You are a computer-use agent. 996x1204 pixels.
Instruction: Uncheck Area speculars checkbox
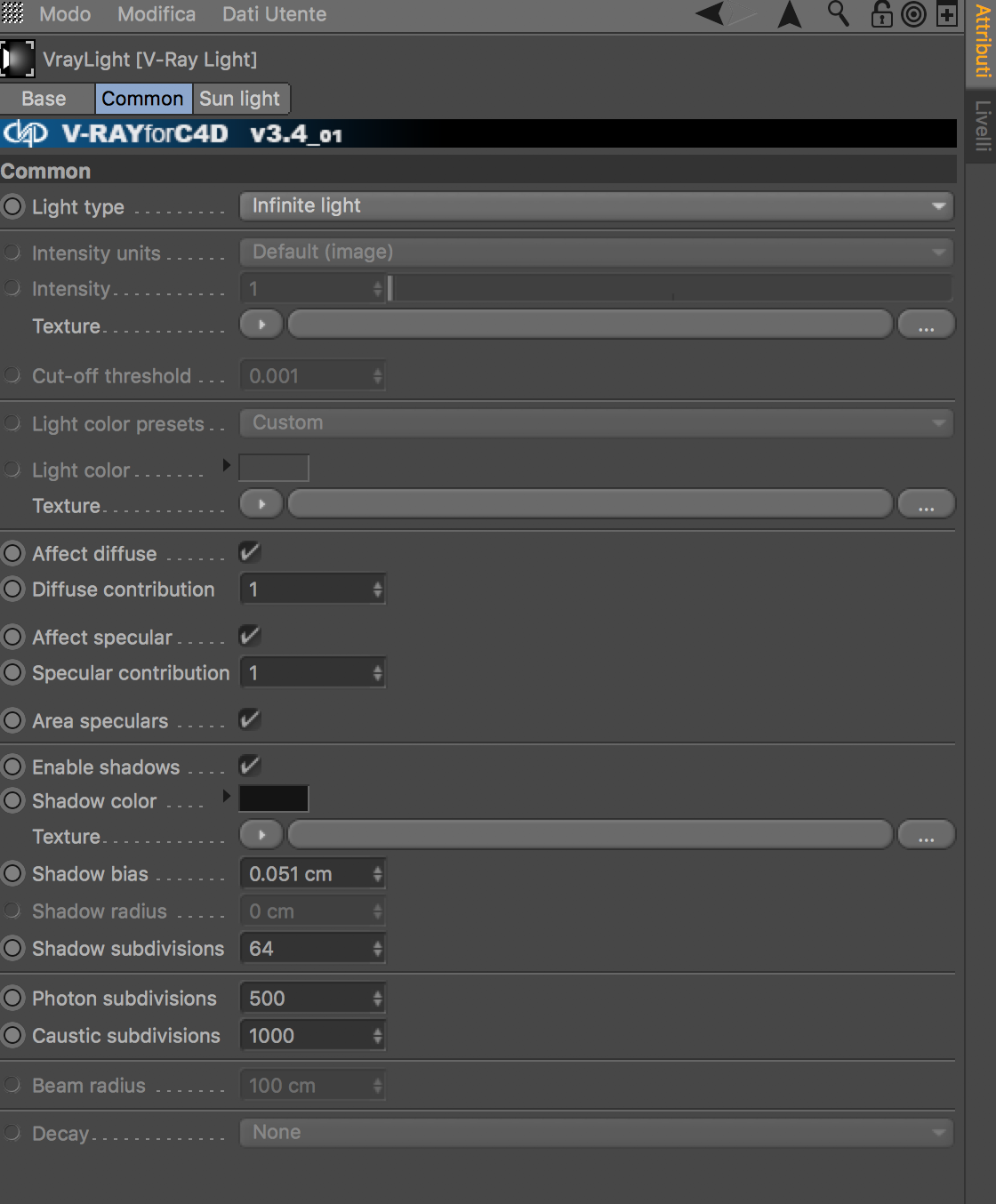pos(250,719)
